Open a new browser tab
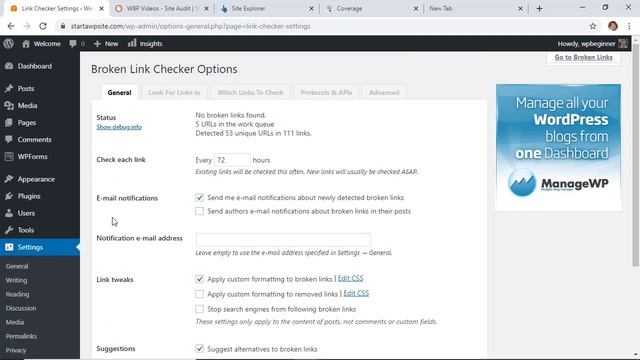Image resolution: width=640 pixels, height=360 pixels. point(539,8)
